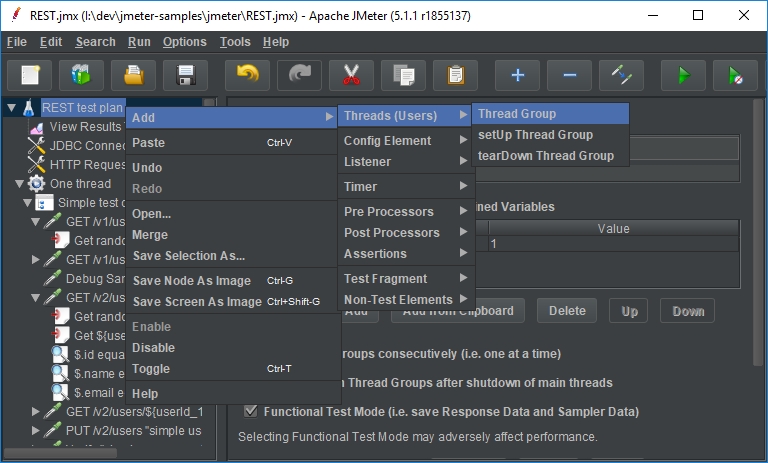Click the $.email assertion magnifier icon
Image resolution: width=768 pixels, height=463 pixels.
pos(60,392)
